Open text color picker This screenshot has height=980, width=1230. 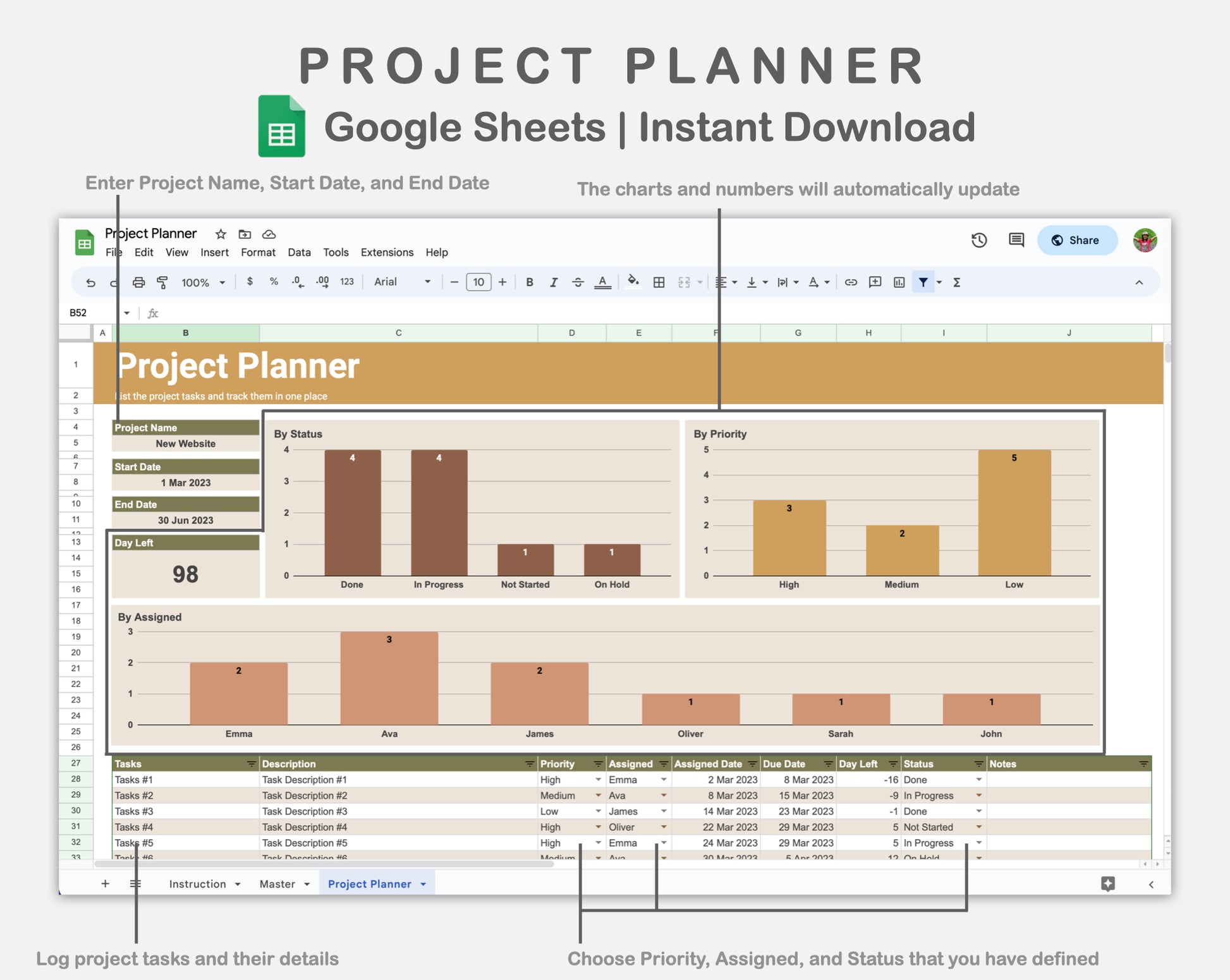click(x=603, y=282)
